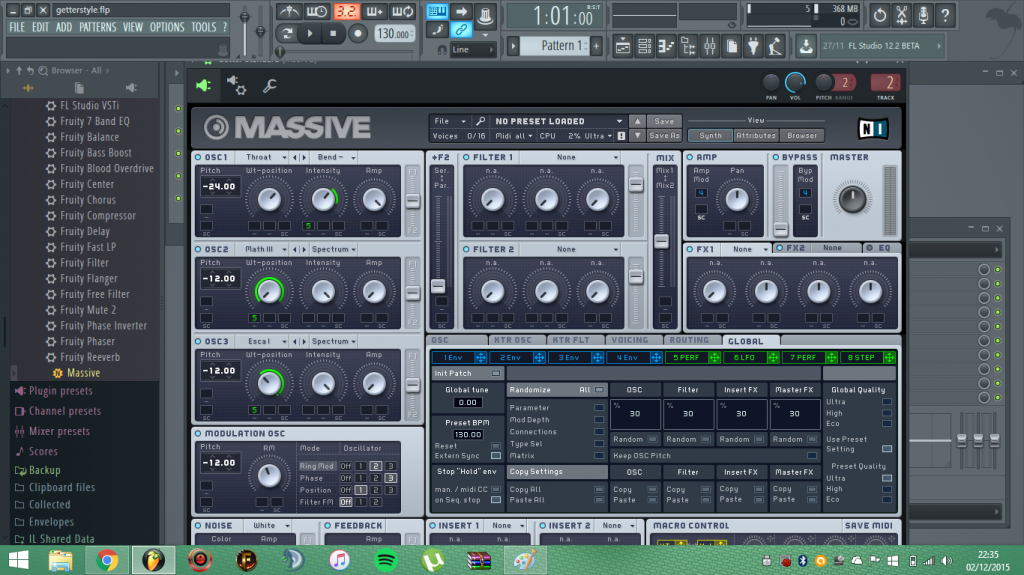Open the piano roll icon

tap(666, 46)
